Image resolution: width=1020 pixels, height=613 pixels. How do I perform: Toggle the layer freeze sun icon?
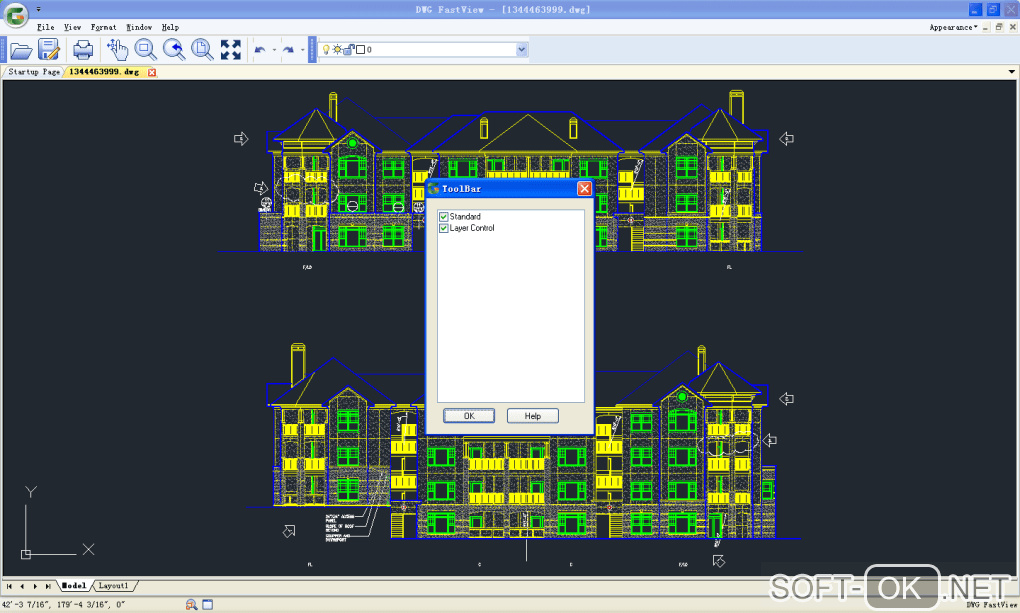[337, 49]
